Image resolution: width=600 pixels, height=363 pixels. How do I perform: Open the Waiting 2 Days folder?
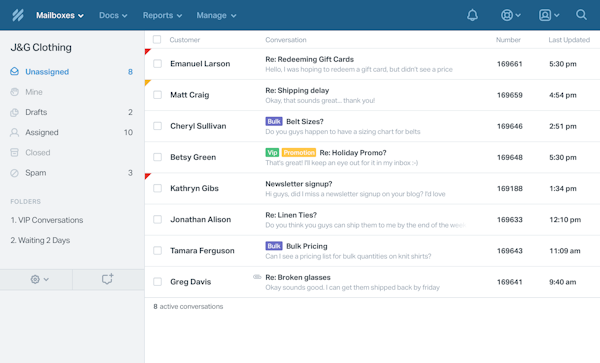pos(40,240)
